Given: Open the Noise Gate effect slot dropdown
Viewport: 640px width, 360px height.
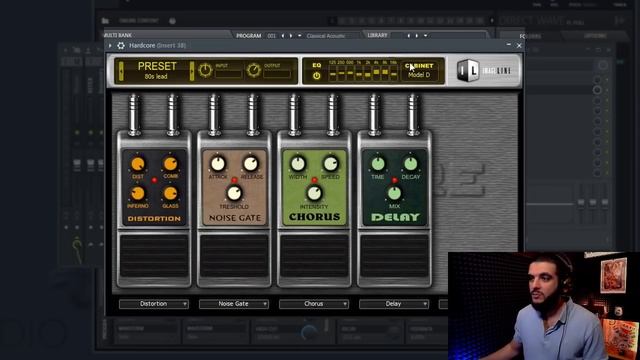Looking at the screenshot, I should point(234,304).
